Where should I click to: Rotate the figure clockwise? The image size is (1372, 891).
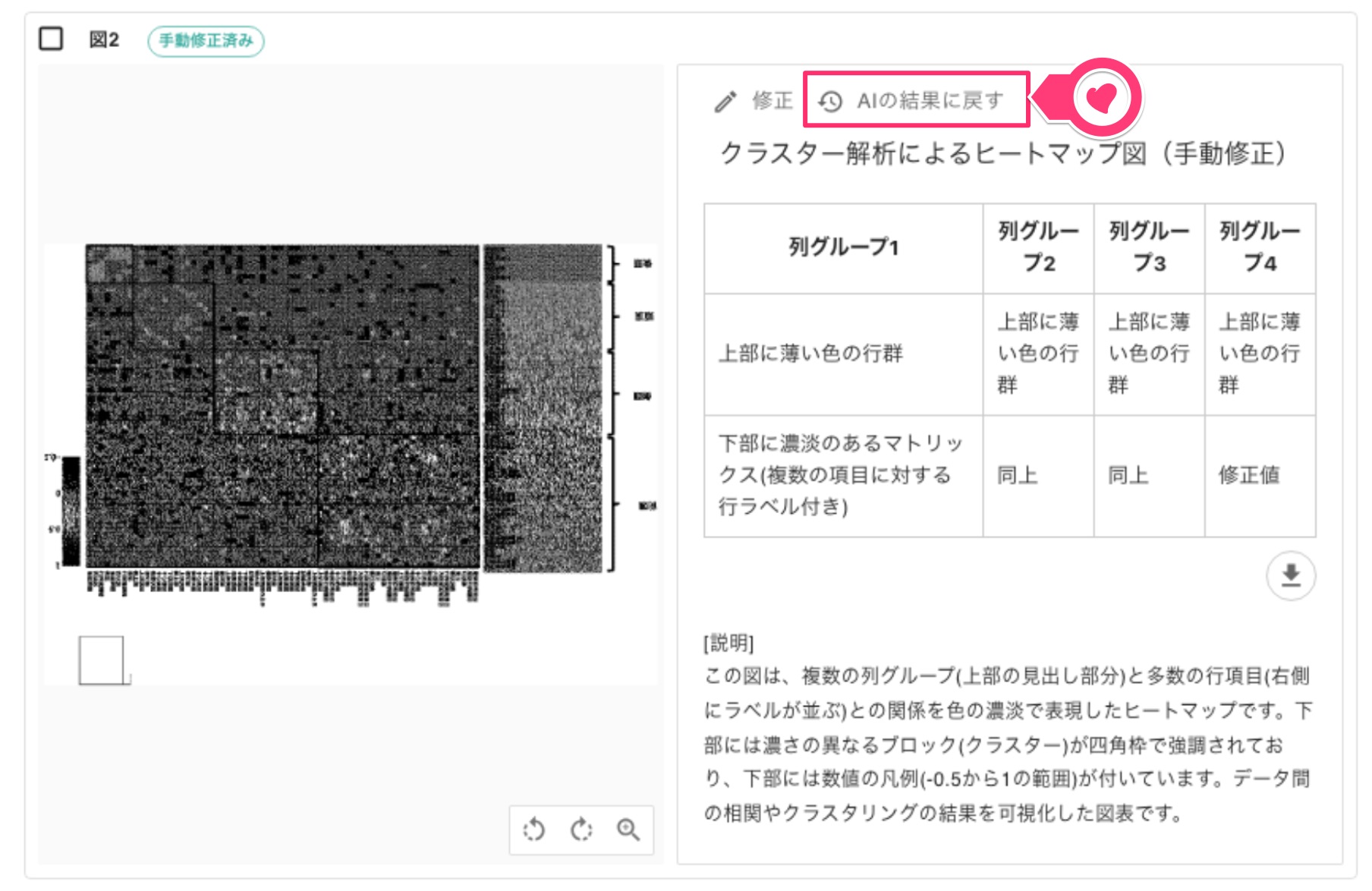[581, 830]
